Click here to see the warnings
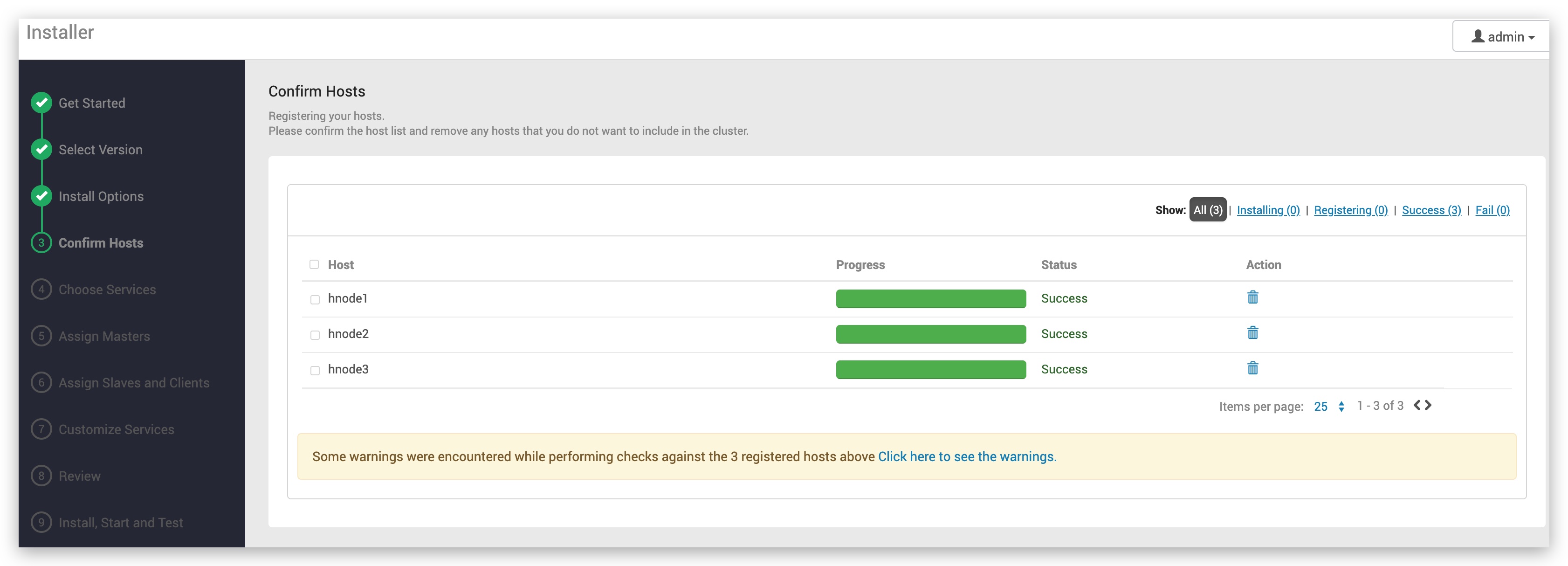This screenshot has width=1568, height=566. 967,456
